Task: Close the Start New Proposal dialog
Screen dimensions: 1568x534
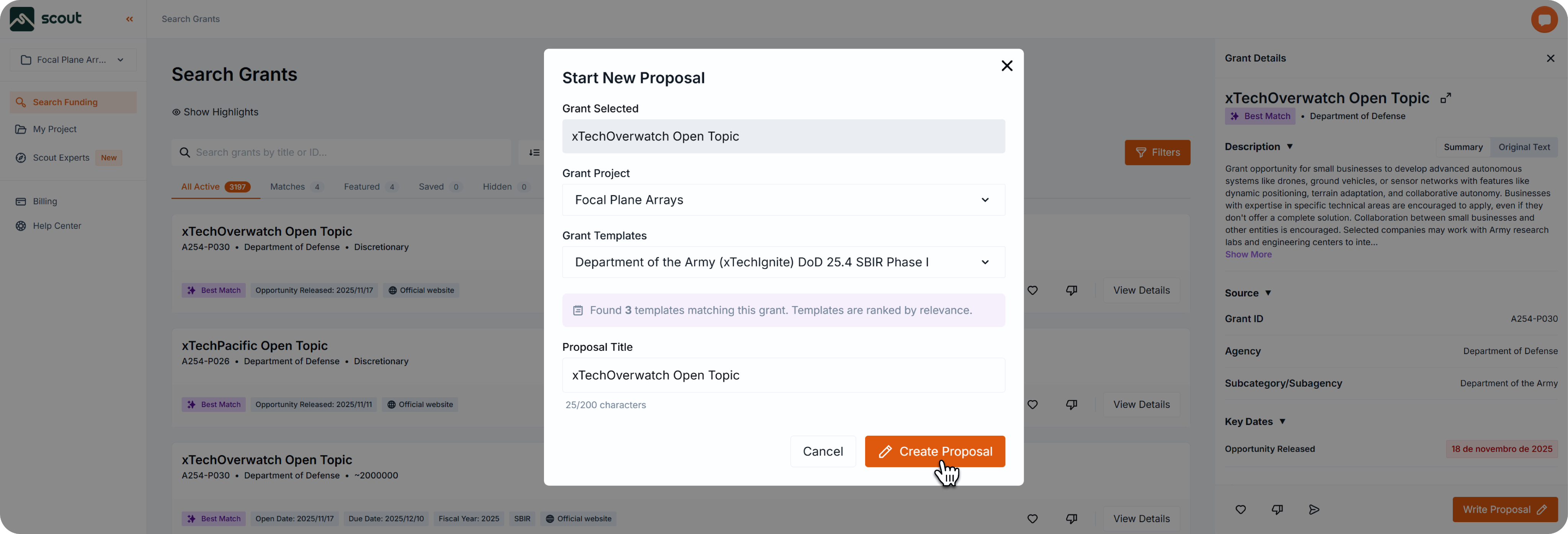Action: [1007, 66]
